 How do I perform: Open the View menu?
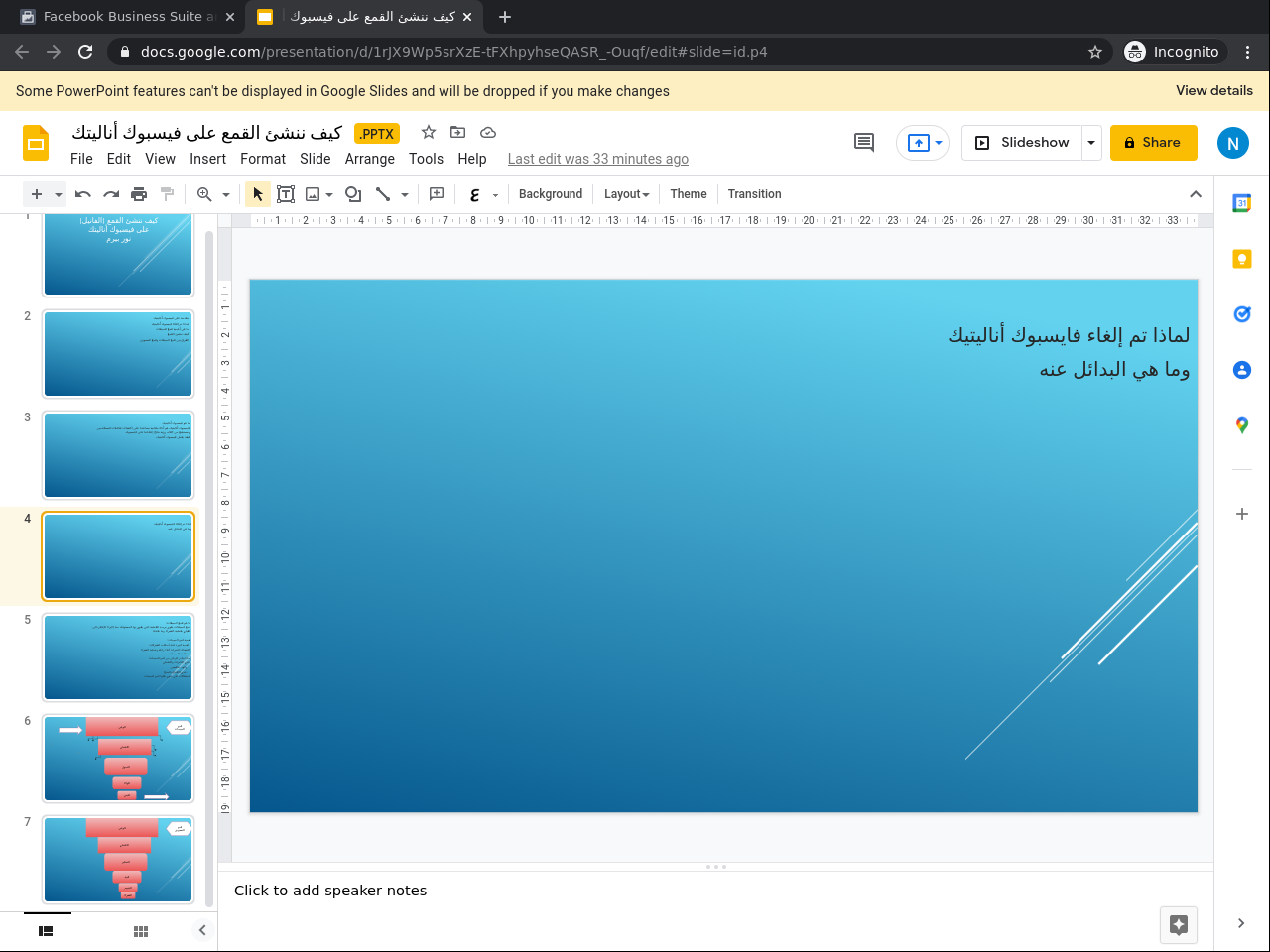(x=160, y=159)
